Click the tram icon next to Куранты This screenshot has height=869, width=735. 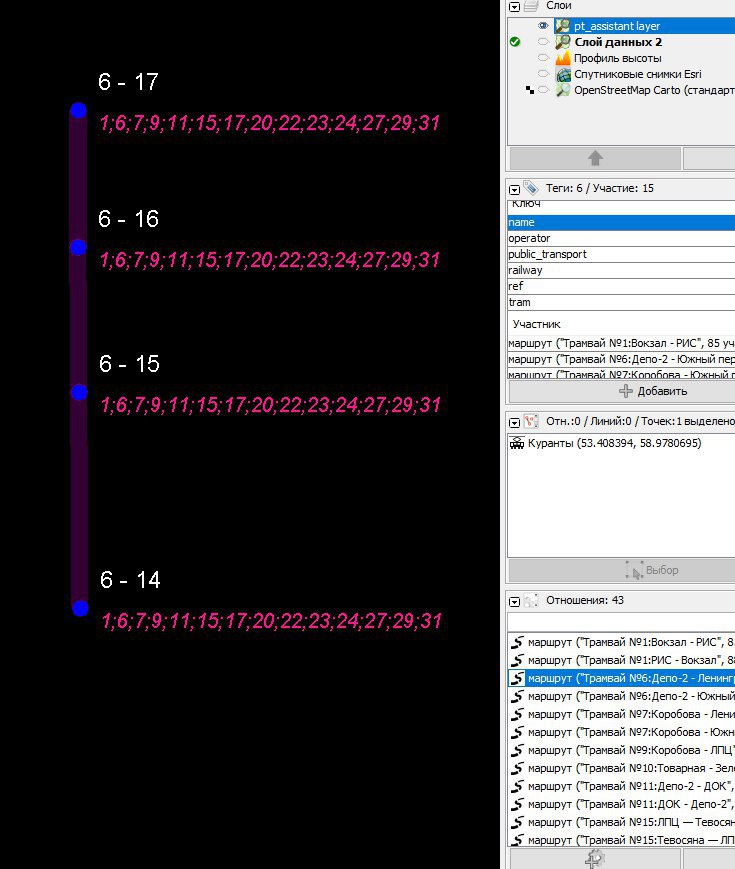click(x=517, y=443)
